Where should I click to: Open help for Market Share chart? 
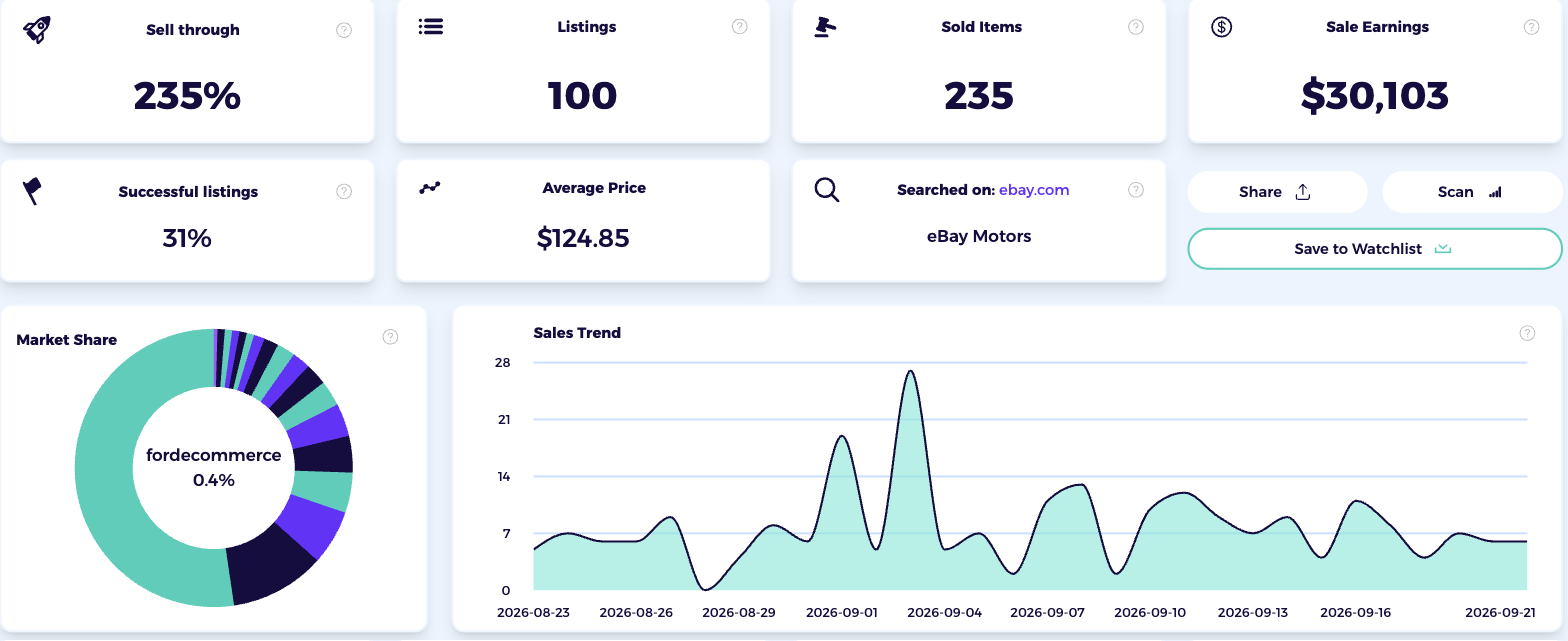[391, 337]
